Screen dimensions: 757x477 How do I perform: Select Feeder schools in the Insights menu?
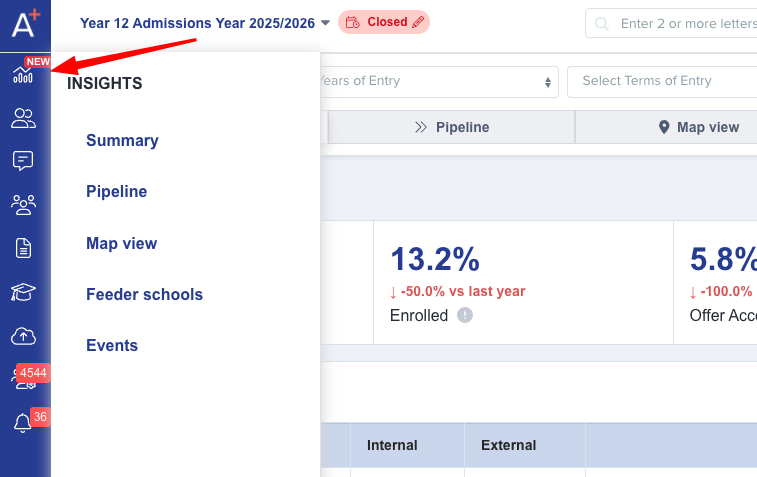[x=144, y=295]
